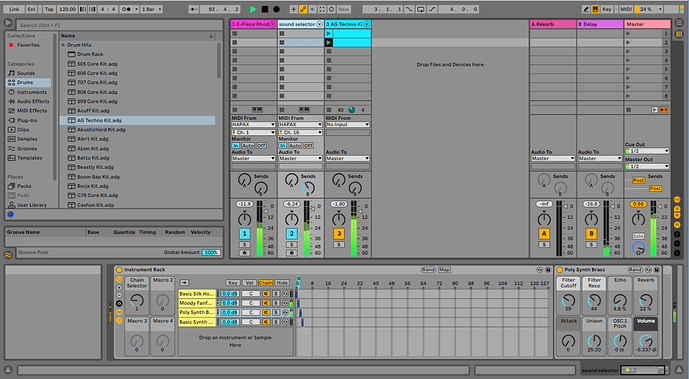Toggle Return A track activator

544,234
